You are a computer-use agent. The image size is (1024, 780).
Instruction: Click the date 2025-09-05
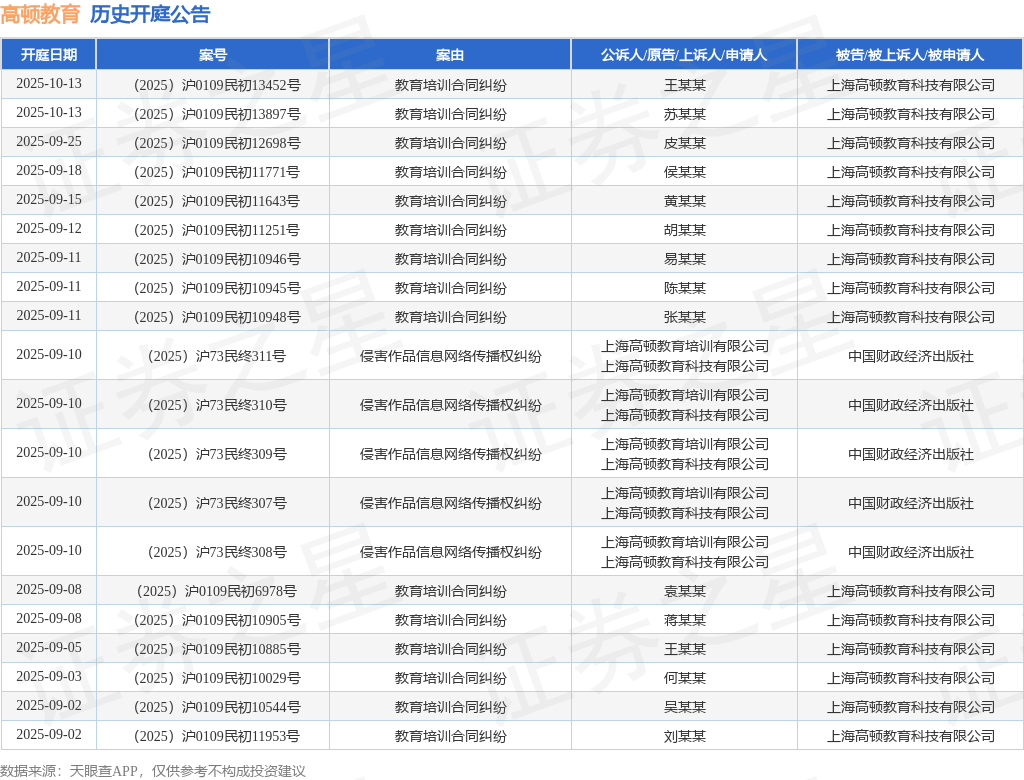tap(49, 647)
